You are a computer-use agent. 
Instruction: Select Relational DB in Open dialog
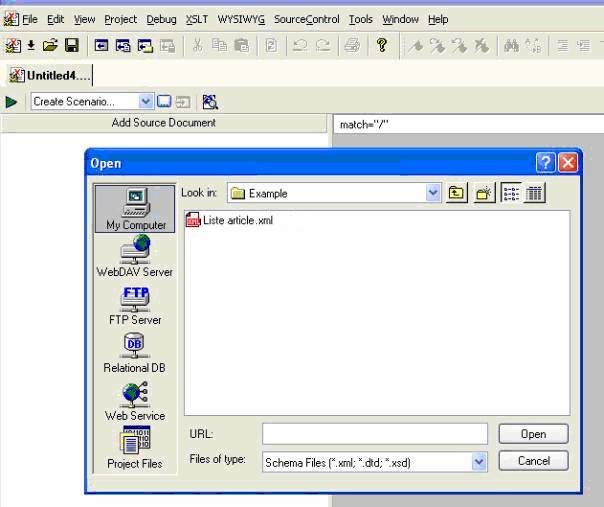(134, 353)
